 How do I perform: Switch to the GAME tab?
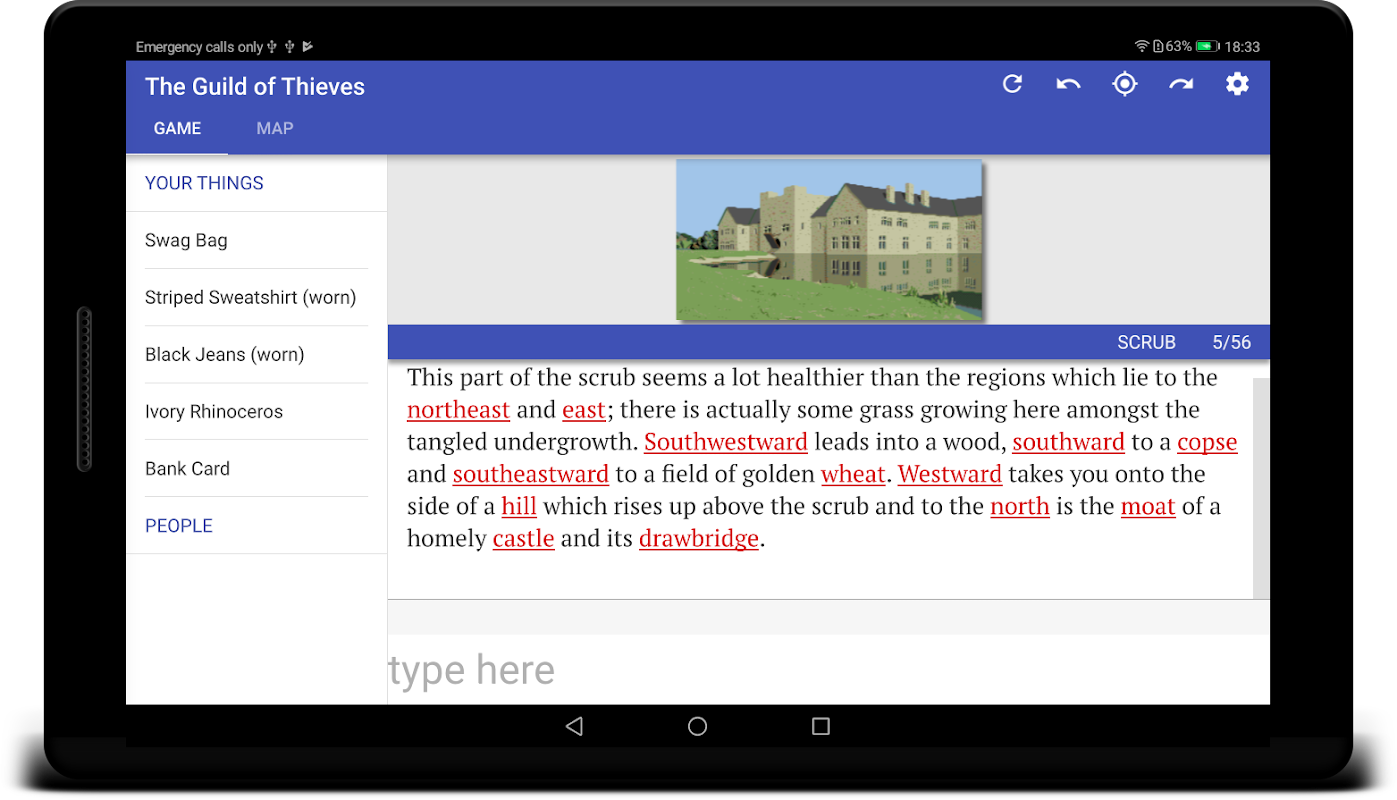(x=177, y=128)
